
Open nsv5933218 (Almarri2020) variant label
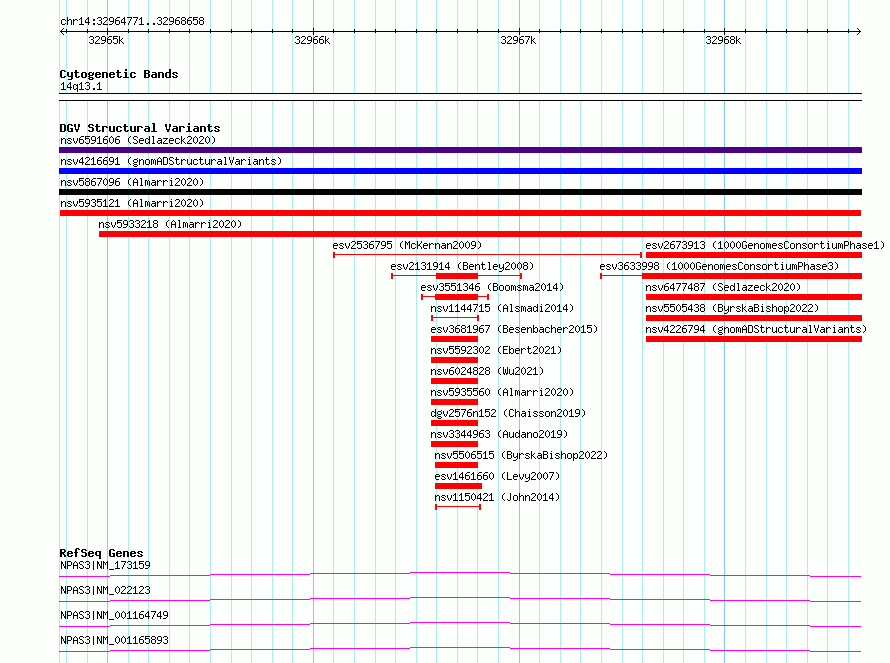pos(170,224)
